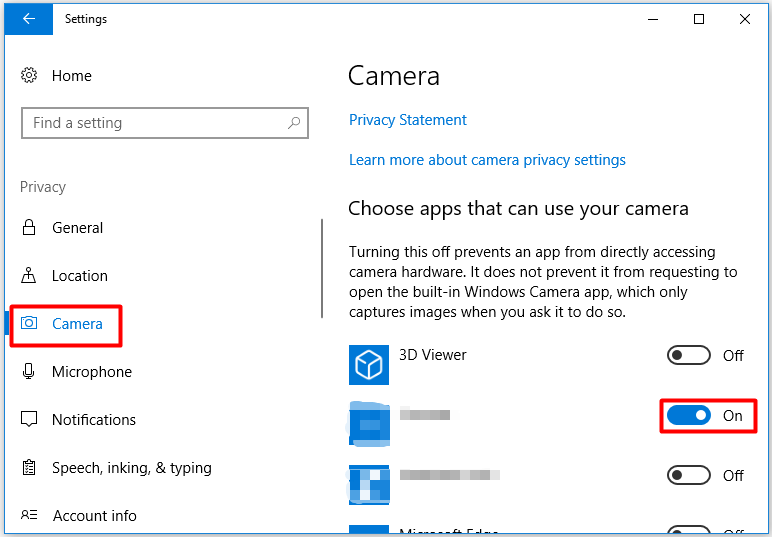Select Location in Privacy list

(80, 276)
